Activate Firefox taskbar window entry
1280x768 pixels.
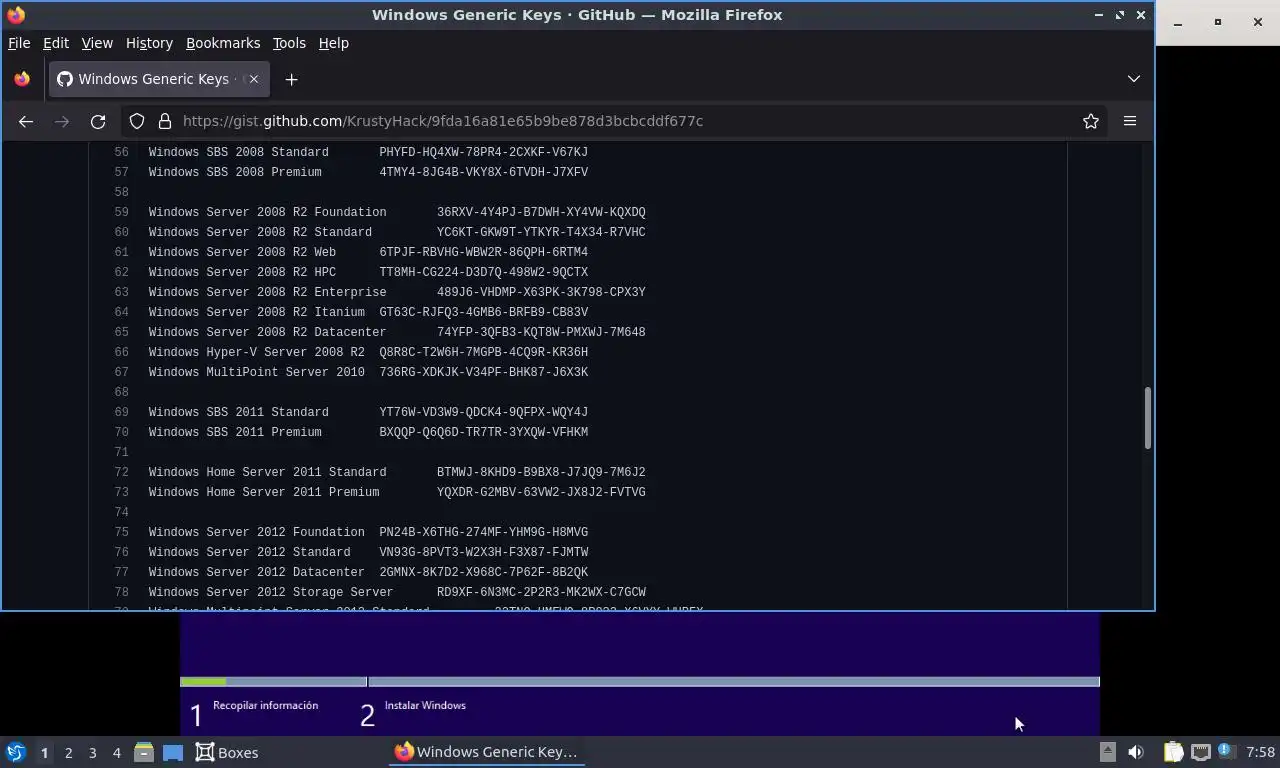point(487,752)
